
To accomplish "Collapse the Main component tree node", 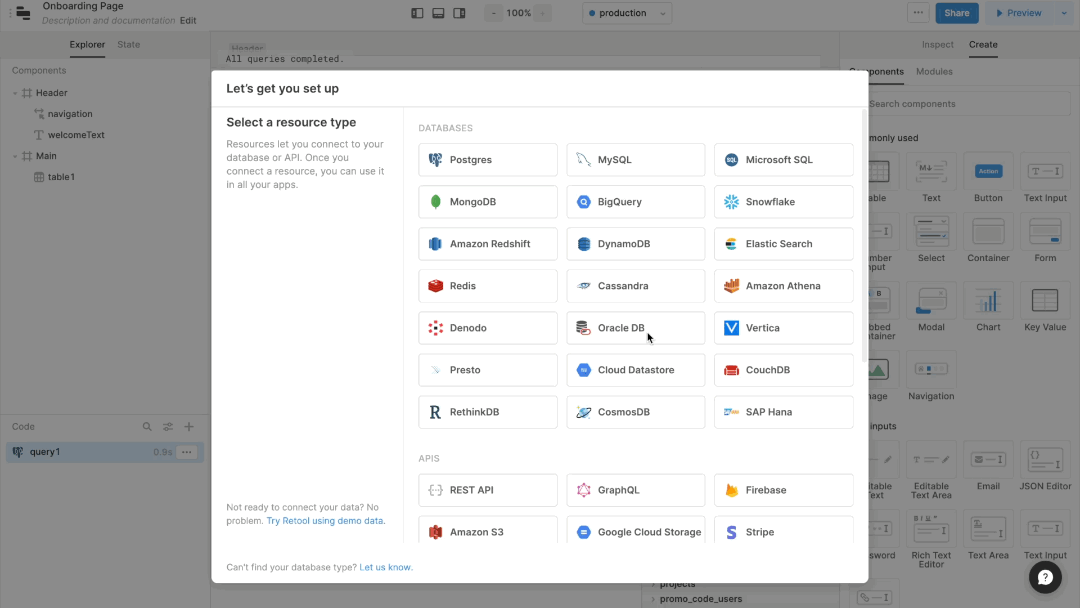I will tap(16, 156).
